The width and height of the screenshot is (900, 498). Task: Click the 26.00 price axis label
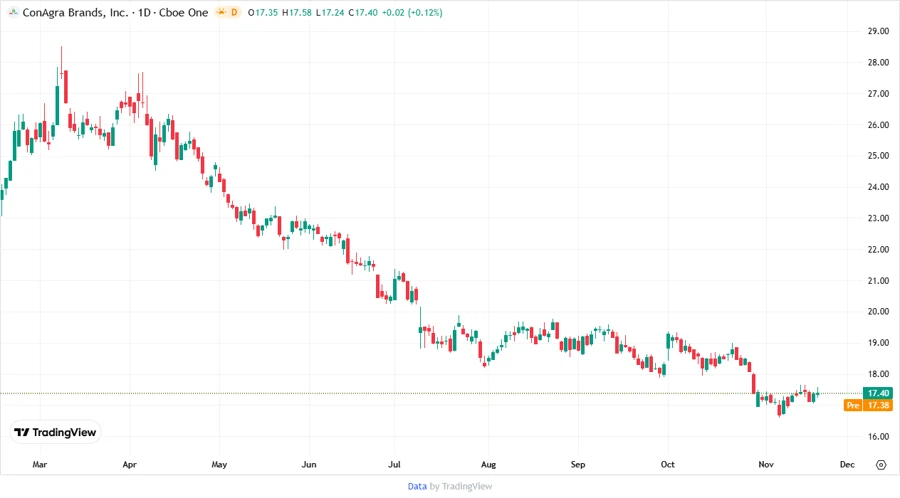pyautogui.click(x=878, y=124)
